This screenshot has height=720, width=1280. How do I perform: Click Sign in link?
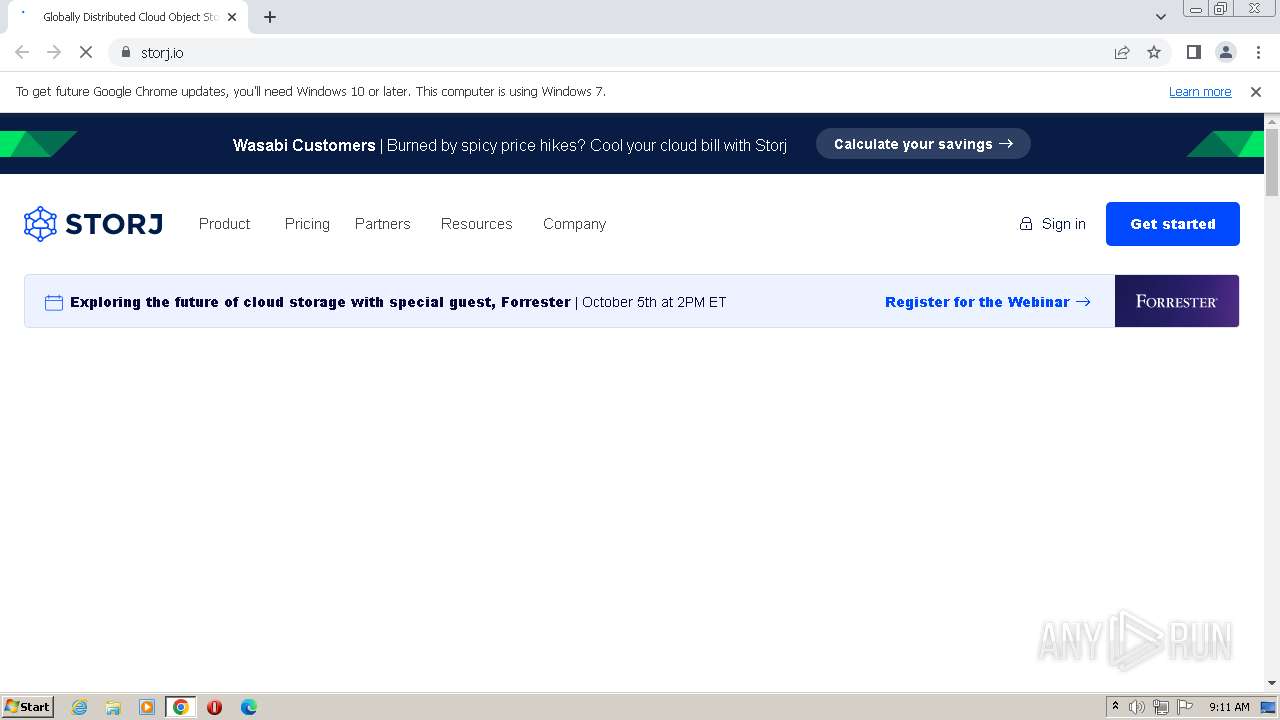[x=1052, y=224]
